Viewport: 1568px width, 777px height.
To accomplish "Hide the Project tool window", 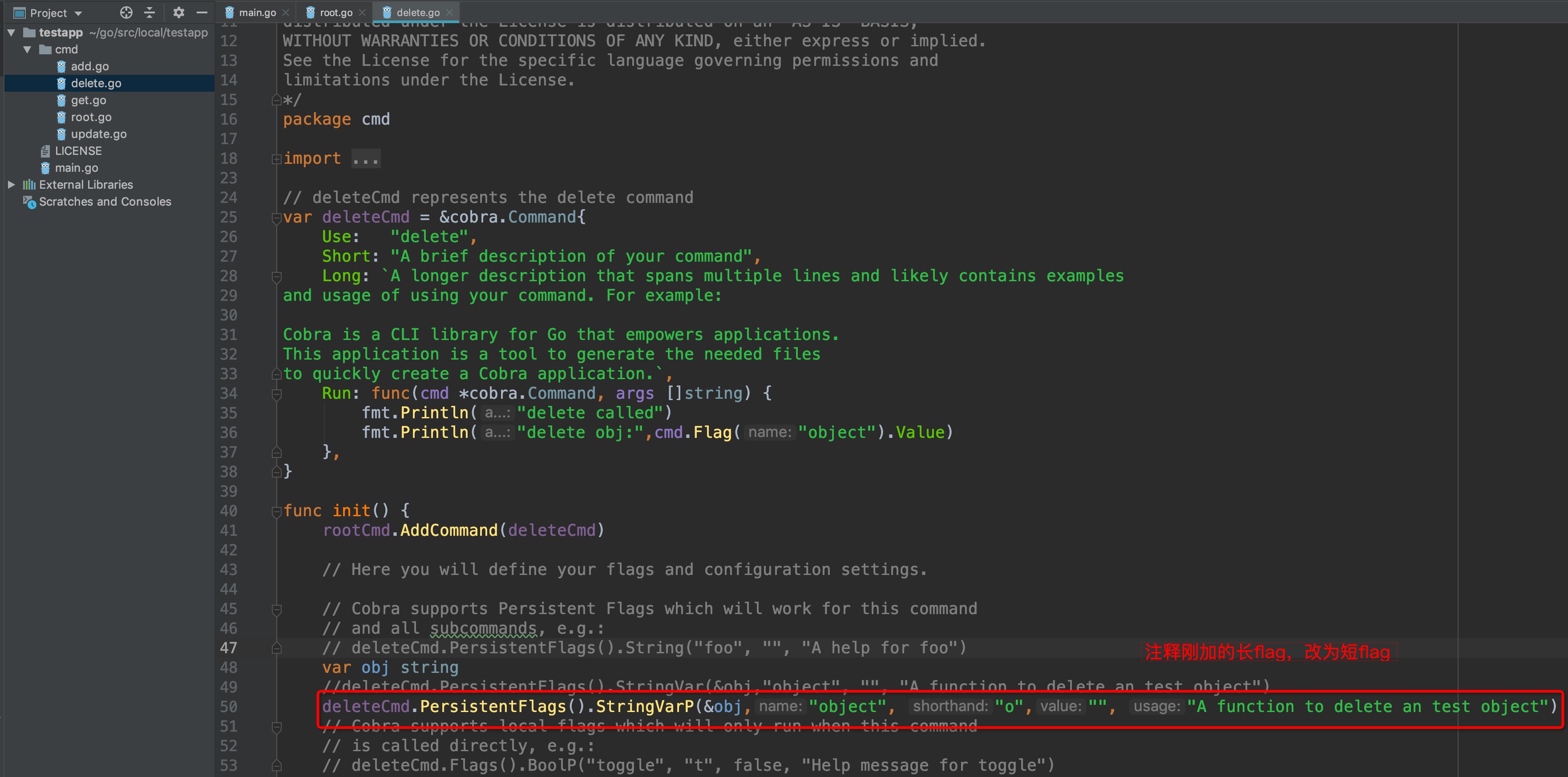I will coord(202,12).
